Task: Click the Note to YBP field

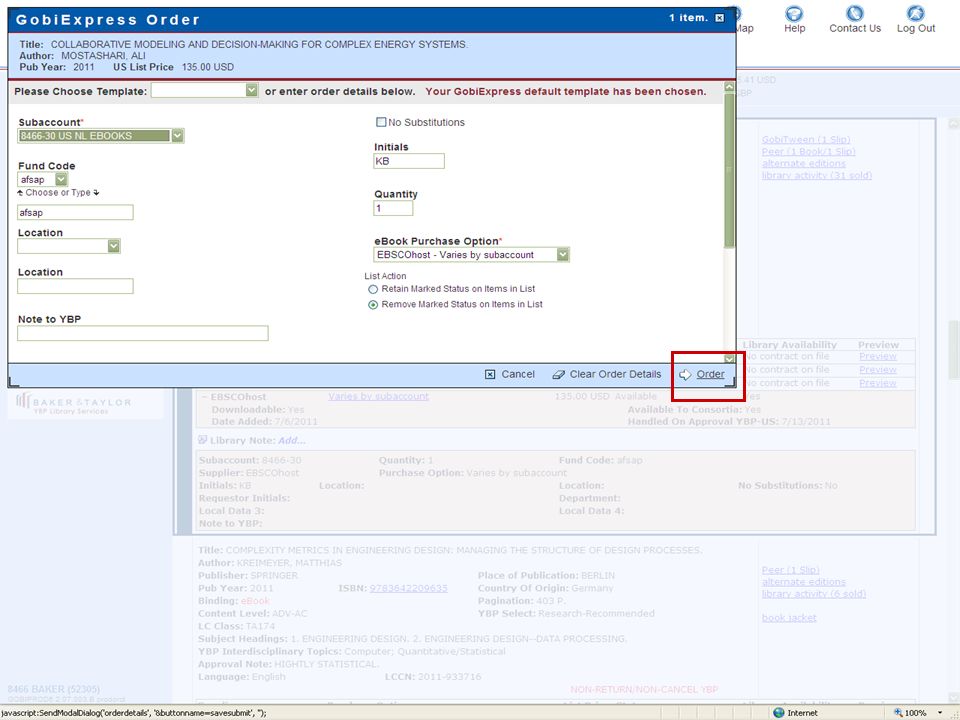Action: click(x=143, y=333)
